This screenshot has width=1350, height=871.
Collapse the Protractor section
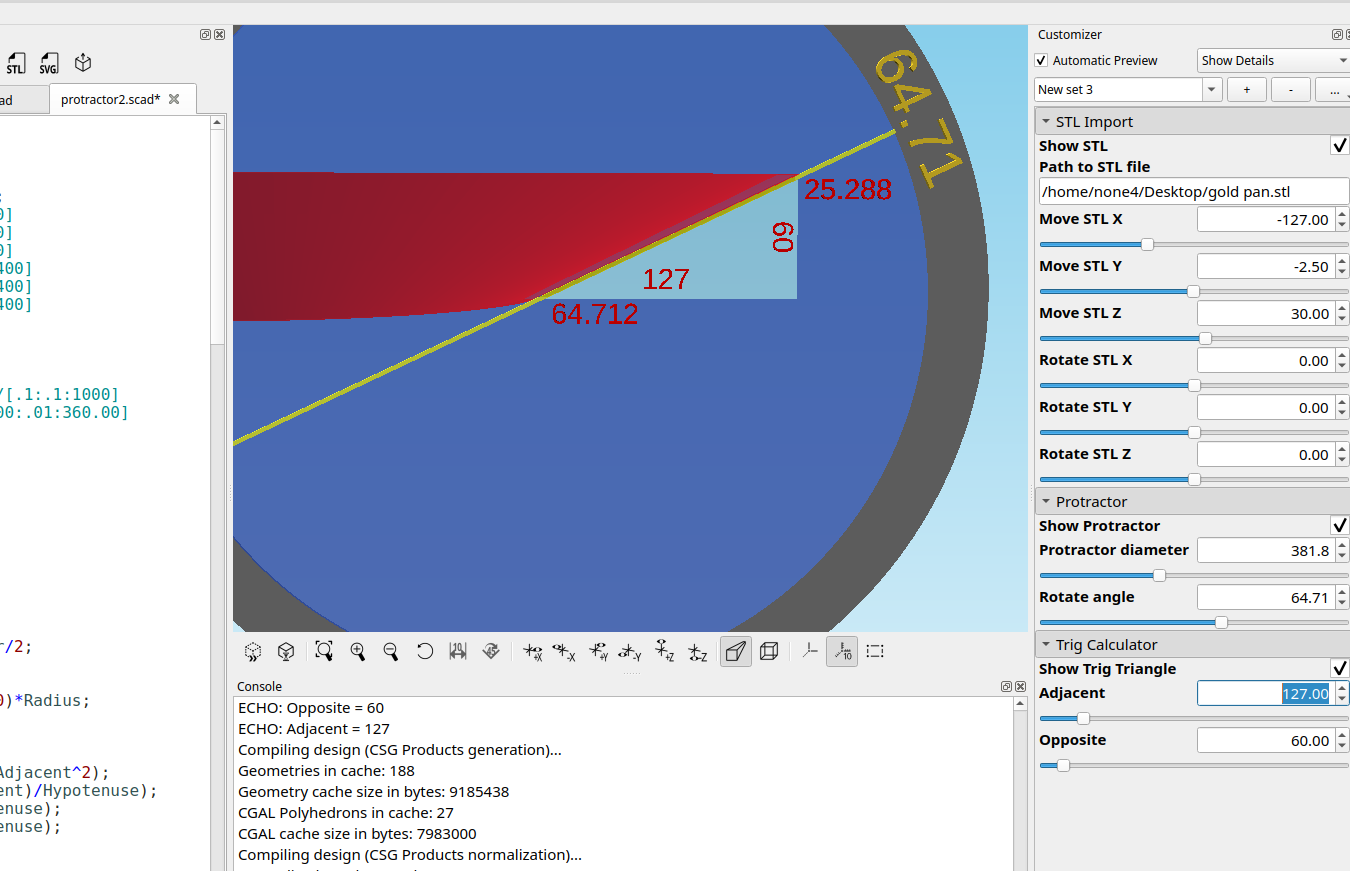pos(1046,502)
